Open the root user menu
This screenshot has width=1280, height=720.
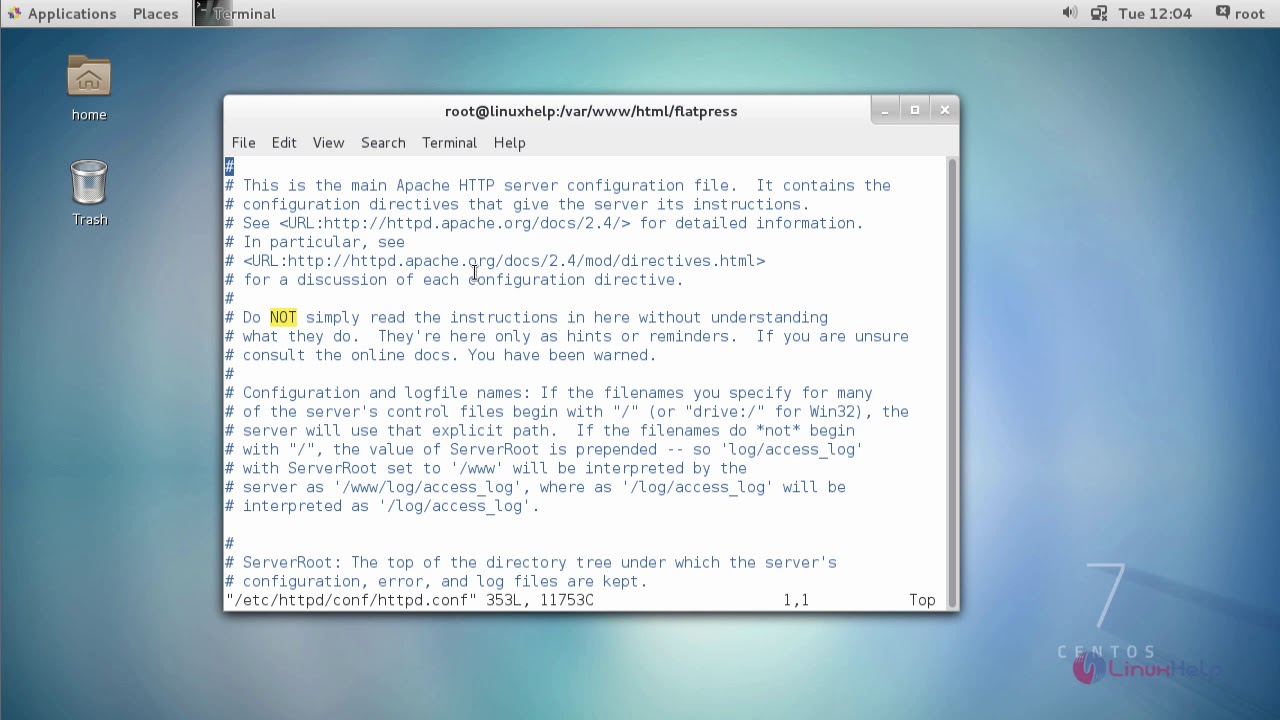pos(1240,13)
